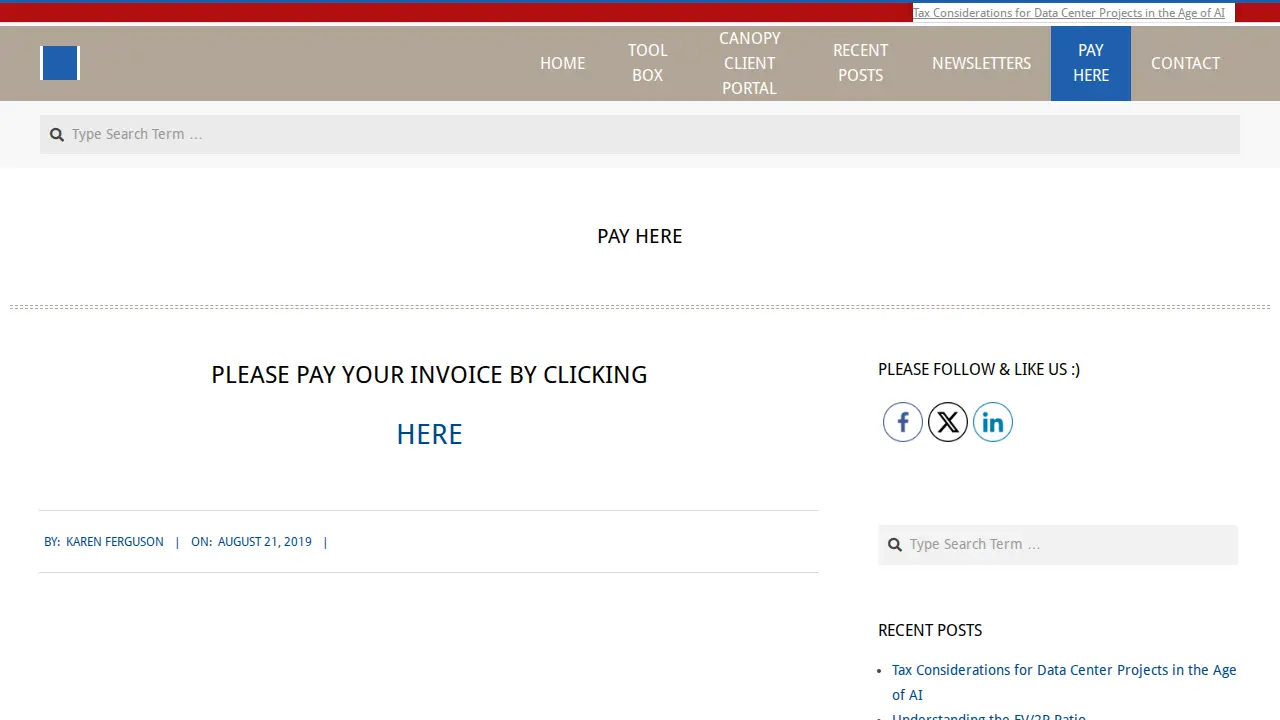Click the top search magnifier icon
1280x720 pixels.
57,134
